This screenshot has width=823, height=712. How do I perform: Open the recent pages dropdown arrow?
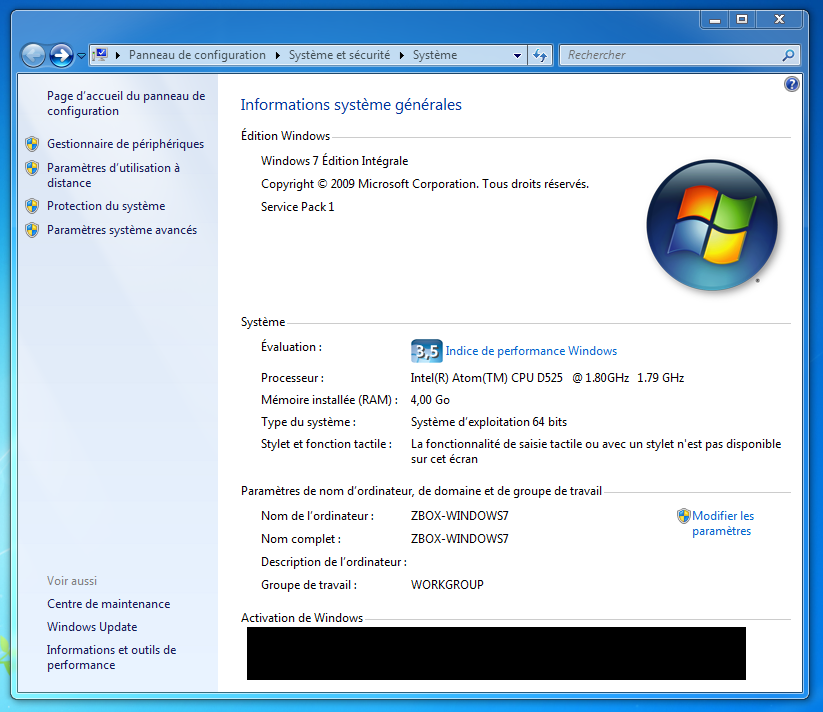(81, 56)
